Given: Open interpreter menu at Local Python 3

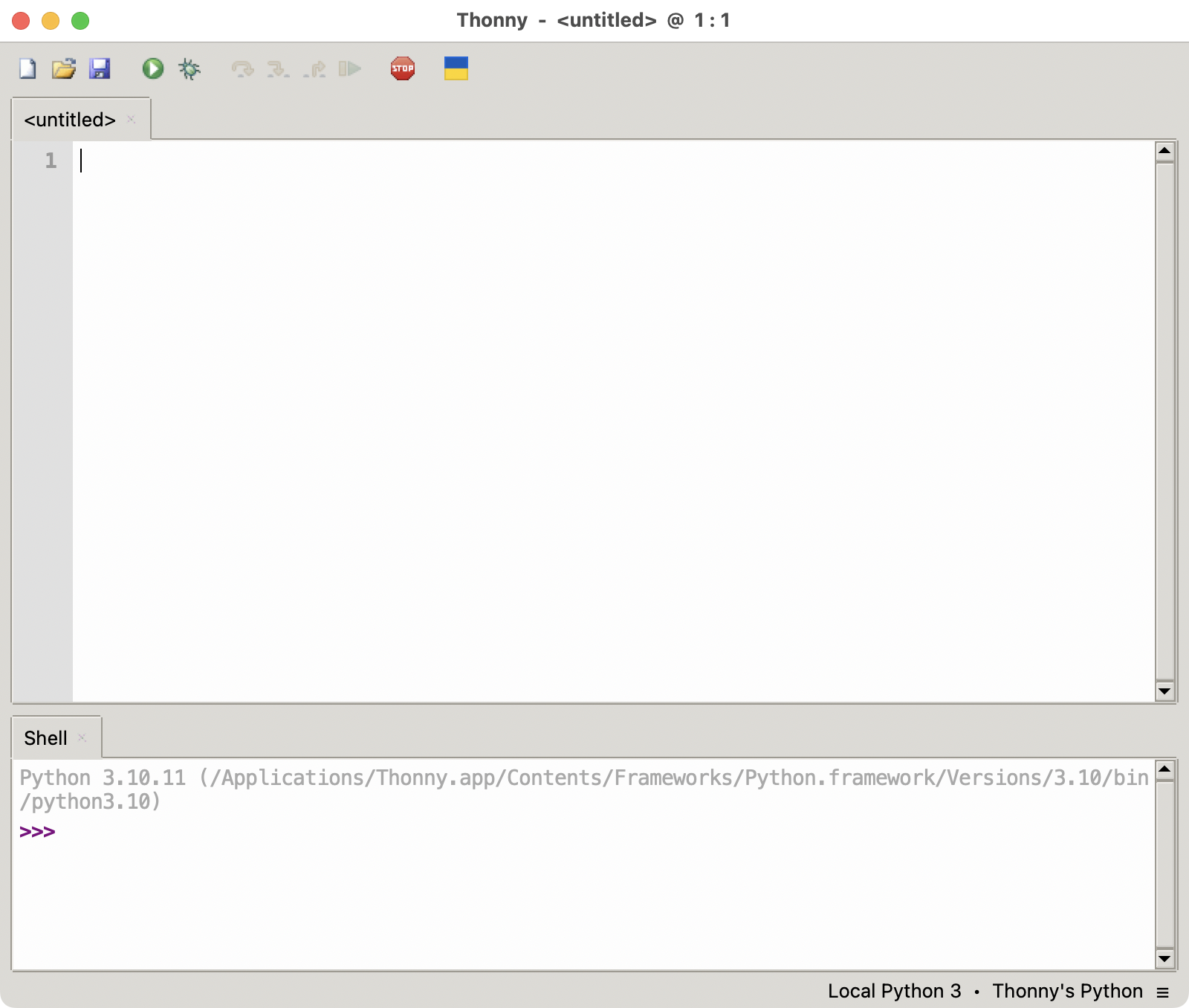Looking at the screenshot, I should click(x=894, y=991).
